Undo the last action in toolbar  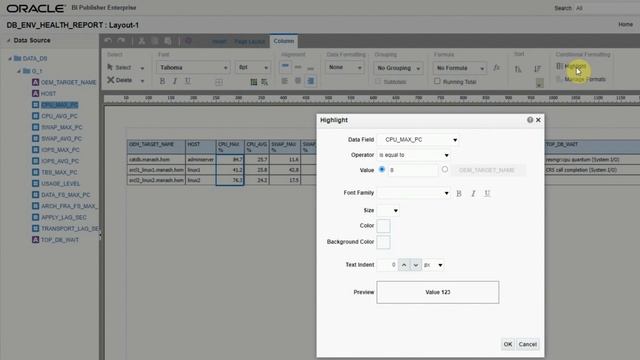point(108,41)
